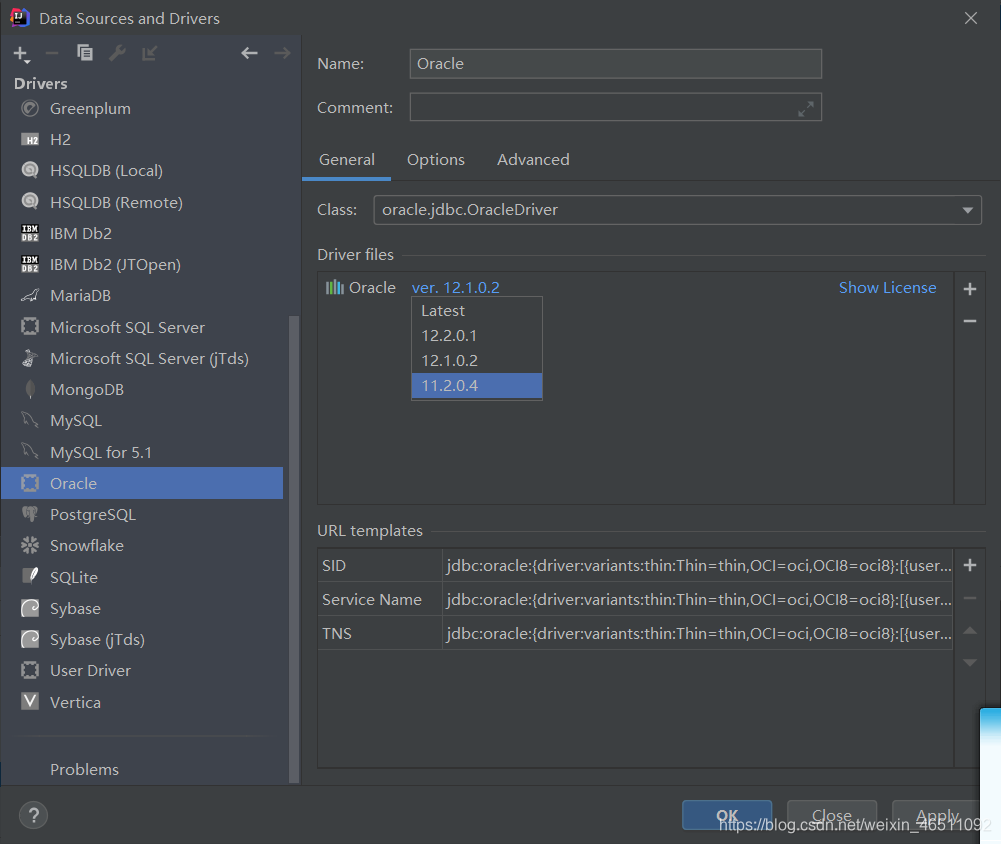
Task: Click the Microsoft SQL Server icon
Action: click(30, 327)
